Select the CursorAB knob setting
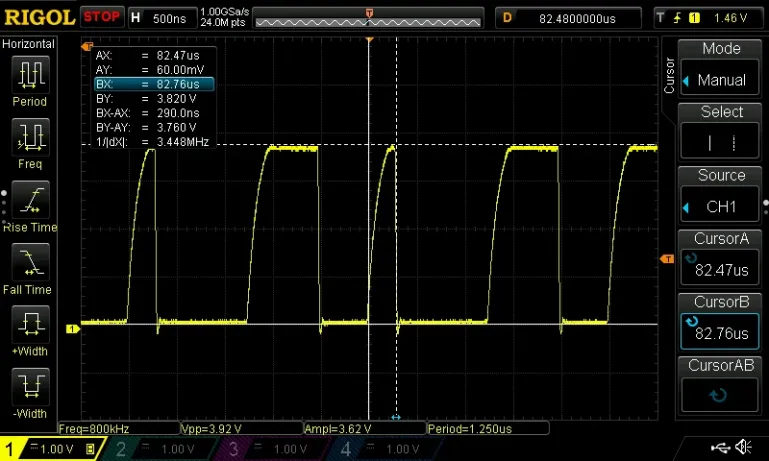The width and height of the screenshot is (769, 461). pos(719,394)
